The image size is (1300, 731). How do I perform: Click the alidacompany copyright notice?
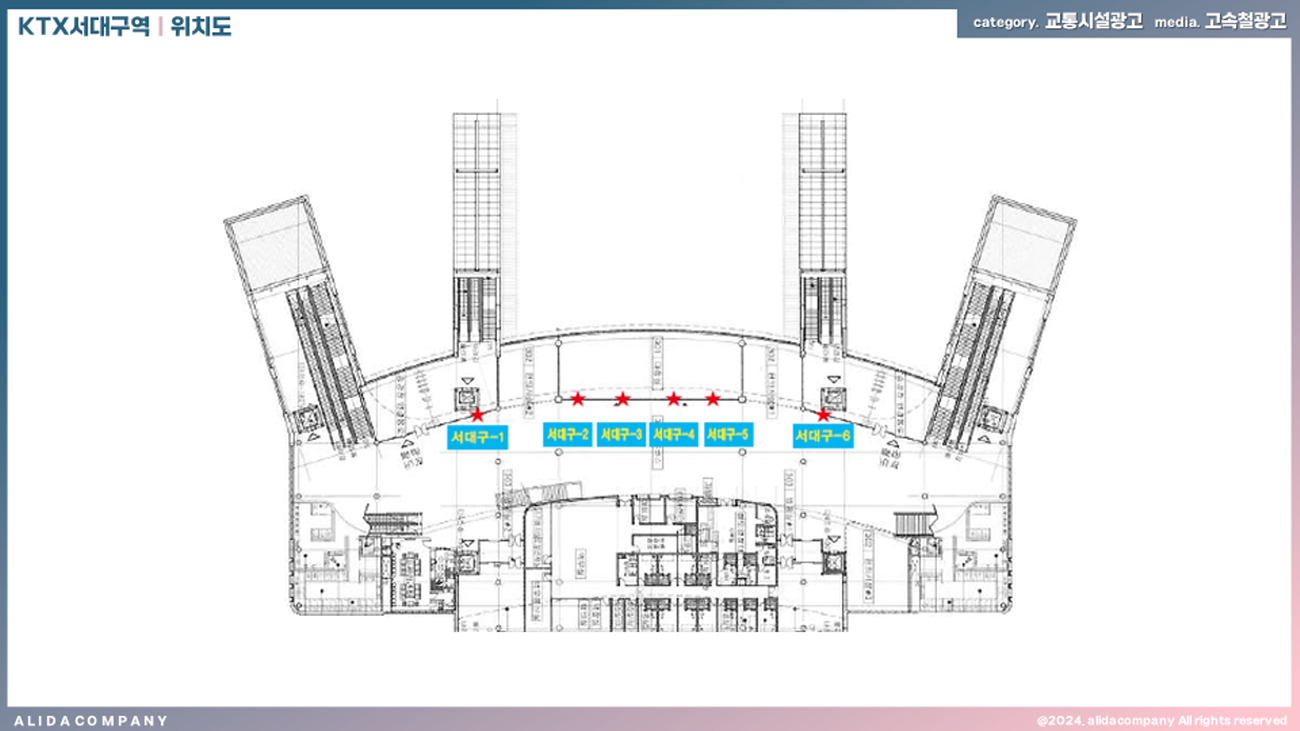point(1161,720)
